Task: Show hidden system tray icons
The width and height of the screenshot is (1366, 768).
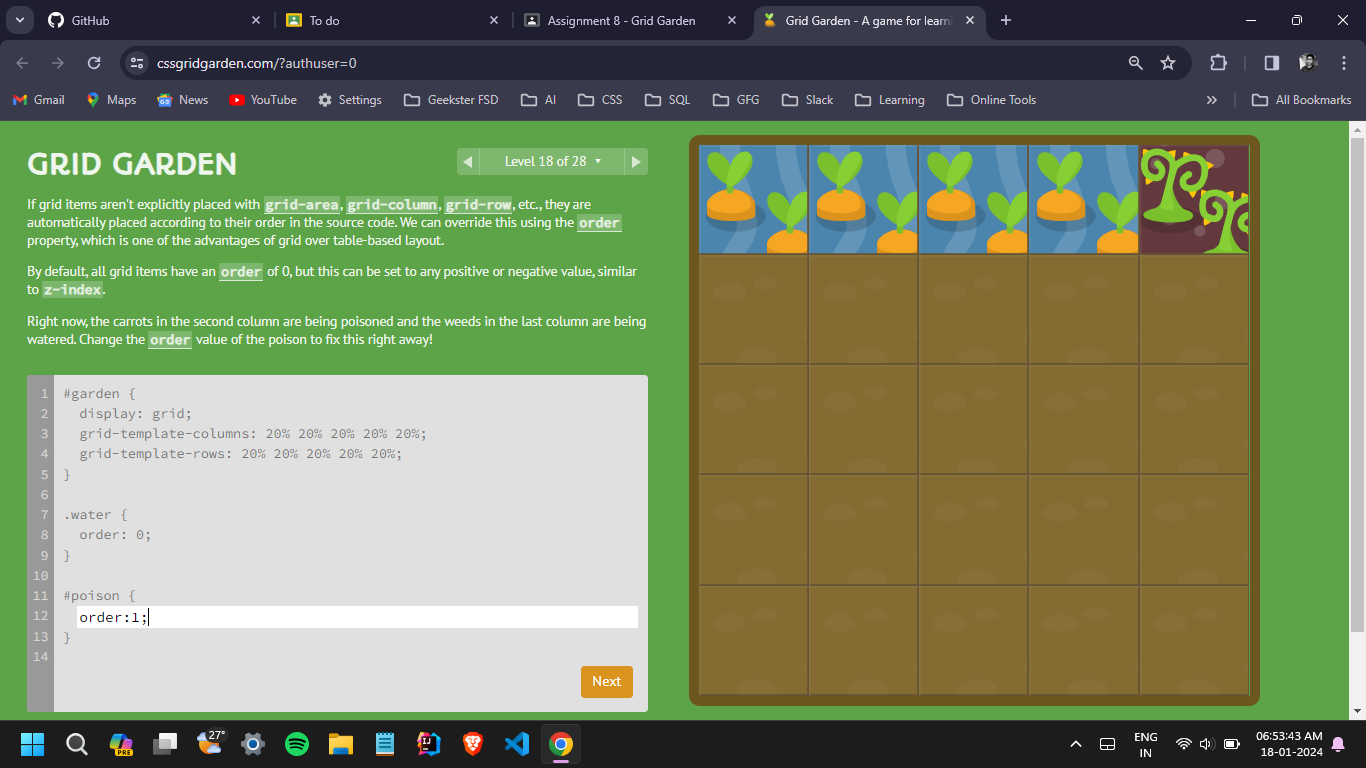Action: [x=1076, y=744]
